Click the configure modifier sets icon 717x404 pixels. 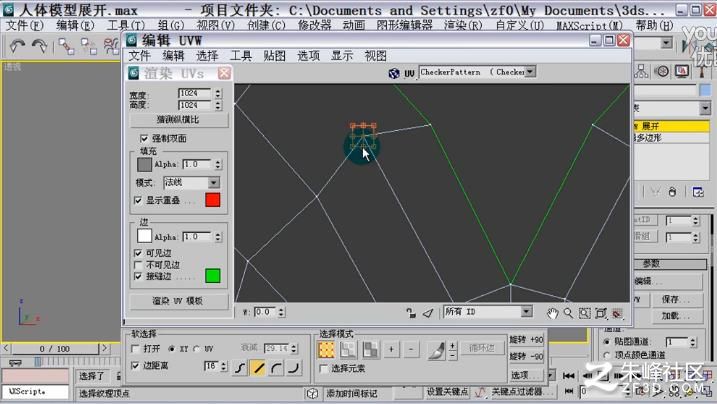[x=698, y=192]
